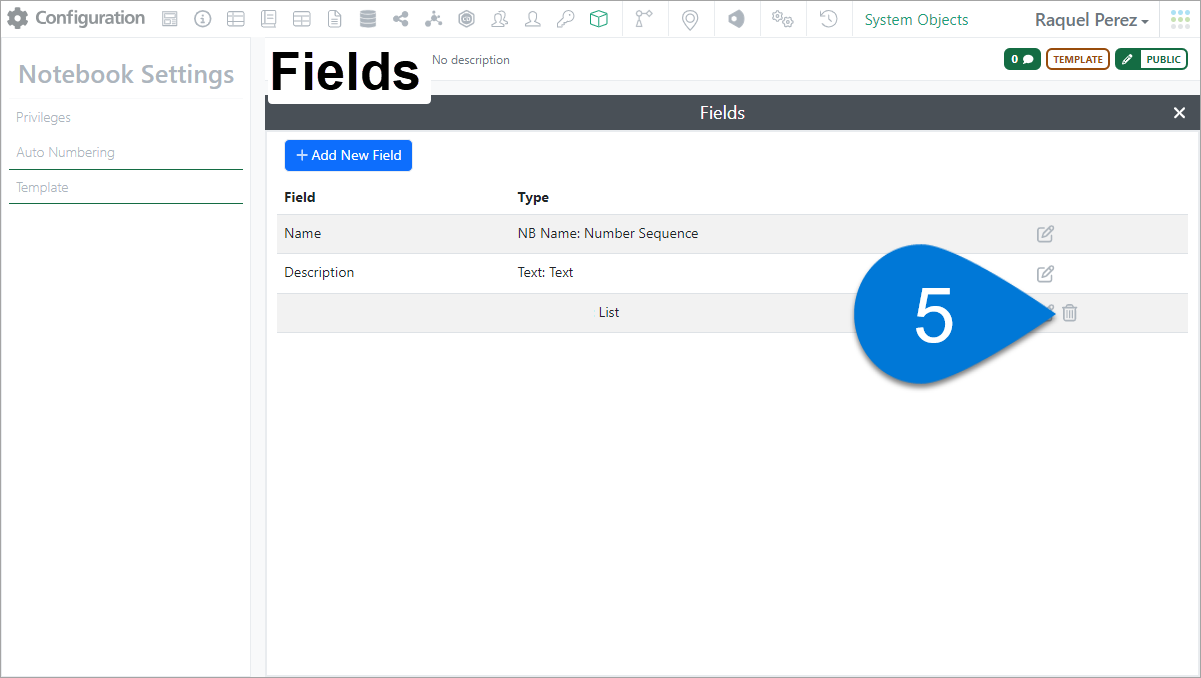Click the database stack icon
This screenshot has height=678, width=1201.
368,19
